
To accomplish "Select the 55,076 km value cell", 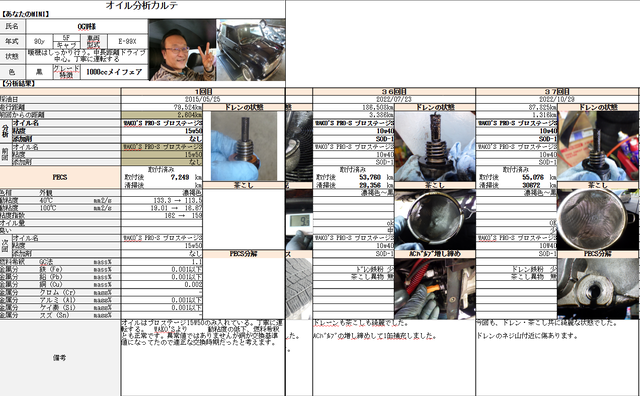I will coord(533,177).
